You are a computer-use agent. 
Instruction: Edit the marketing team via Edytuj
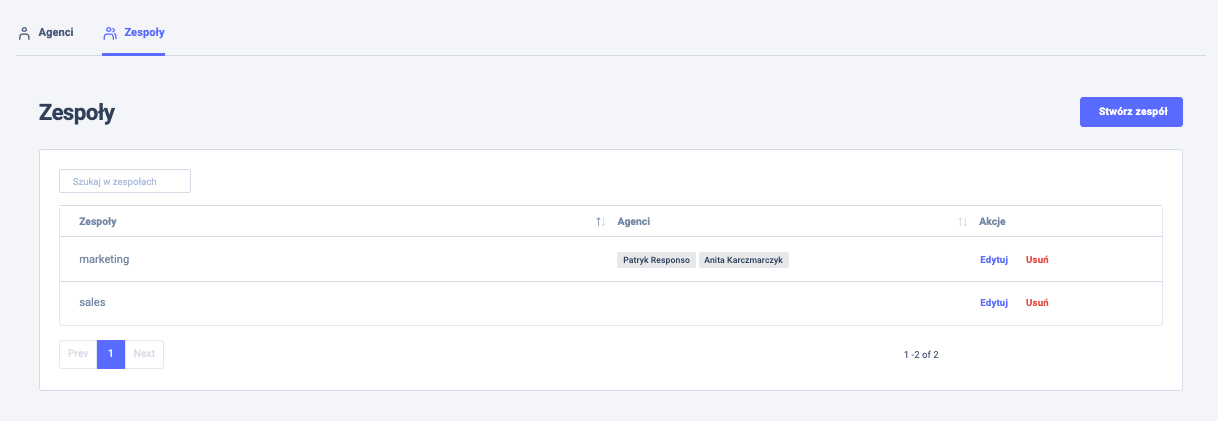(993, 260)
